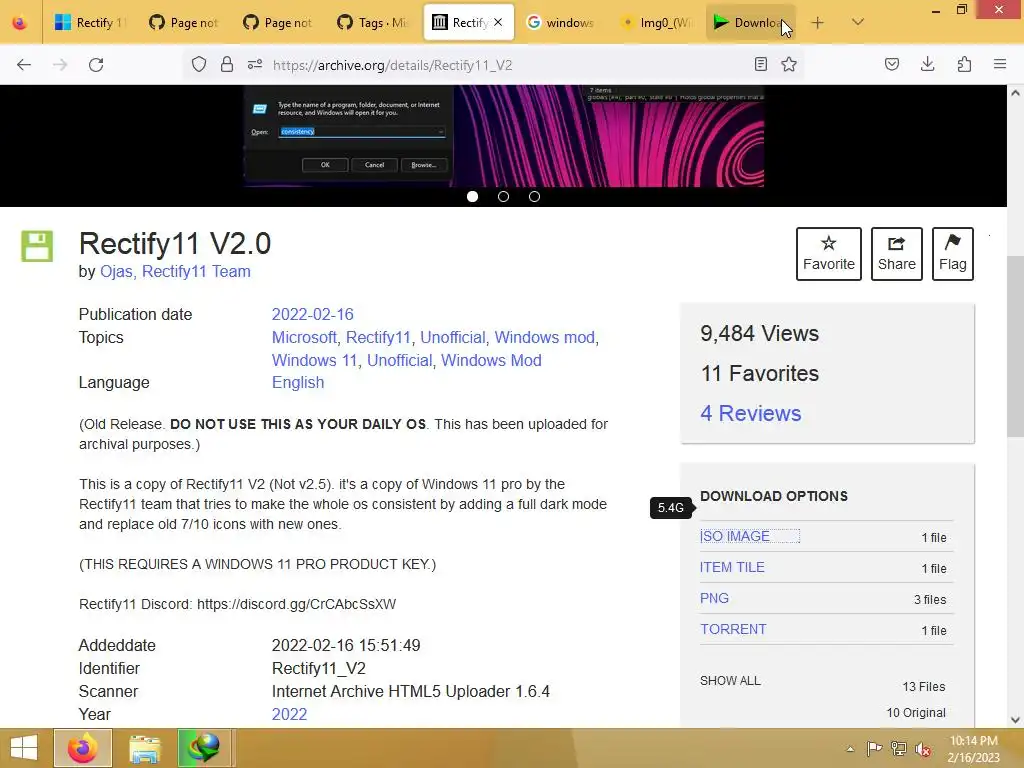The width and height of the screenshot is (1024, 768).
Task: Switch to the first Page not found tab
Action: tap(184, 23)
